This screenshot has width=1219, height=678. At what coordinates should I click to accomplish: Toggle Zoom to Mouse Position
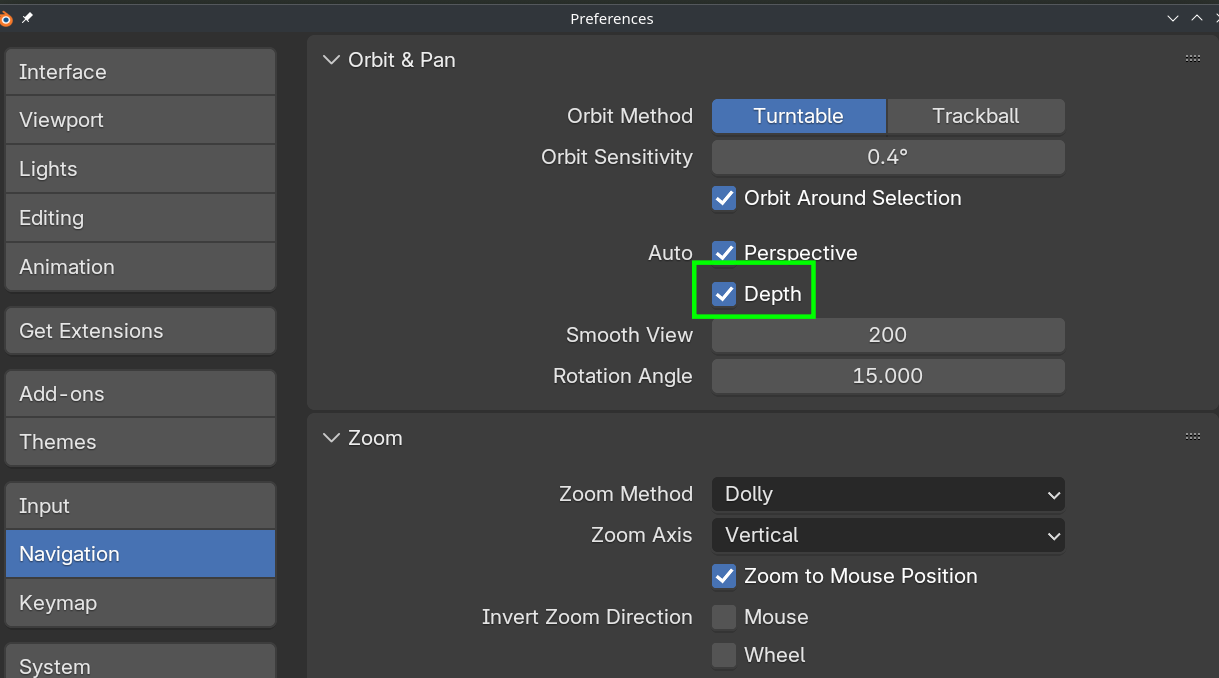tap(724, 576)
